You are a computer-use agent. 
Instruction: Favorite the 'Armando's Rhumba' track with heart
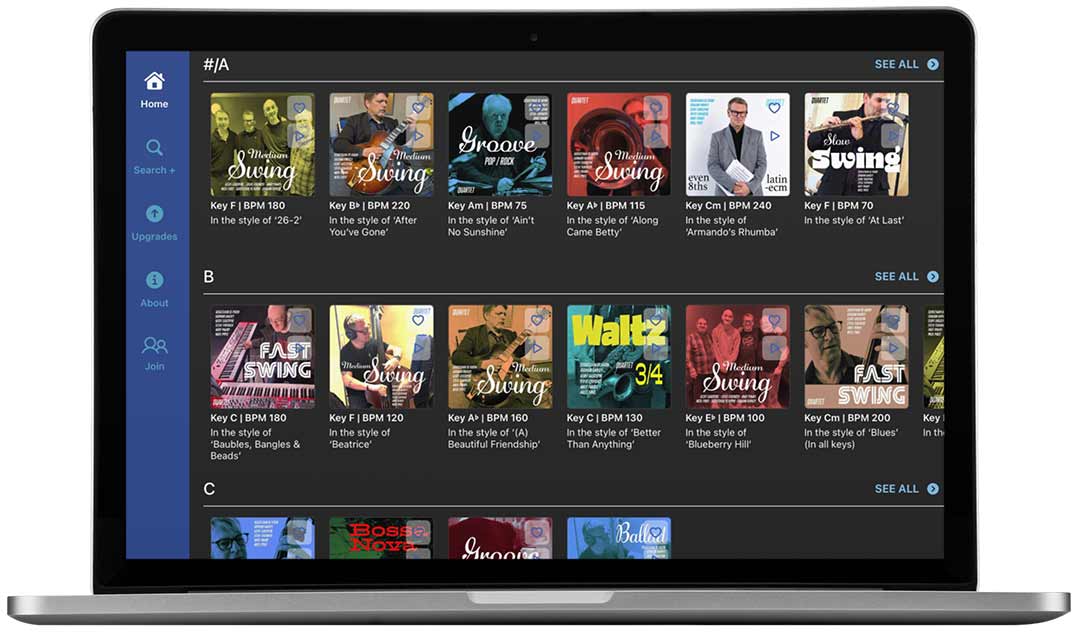coord(774,108)
